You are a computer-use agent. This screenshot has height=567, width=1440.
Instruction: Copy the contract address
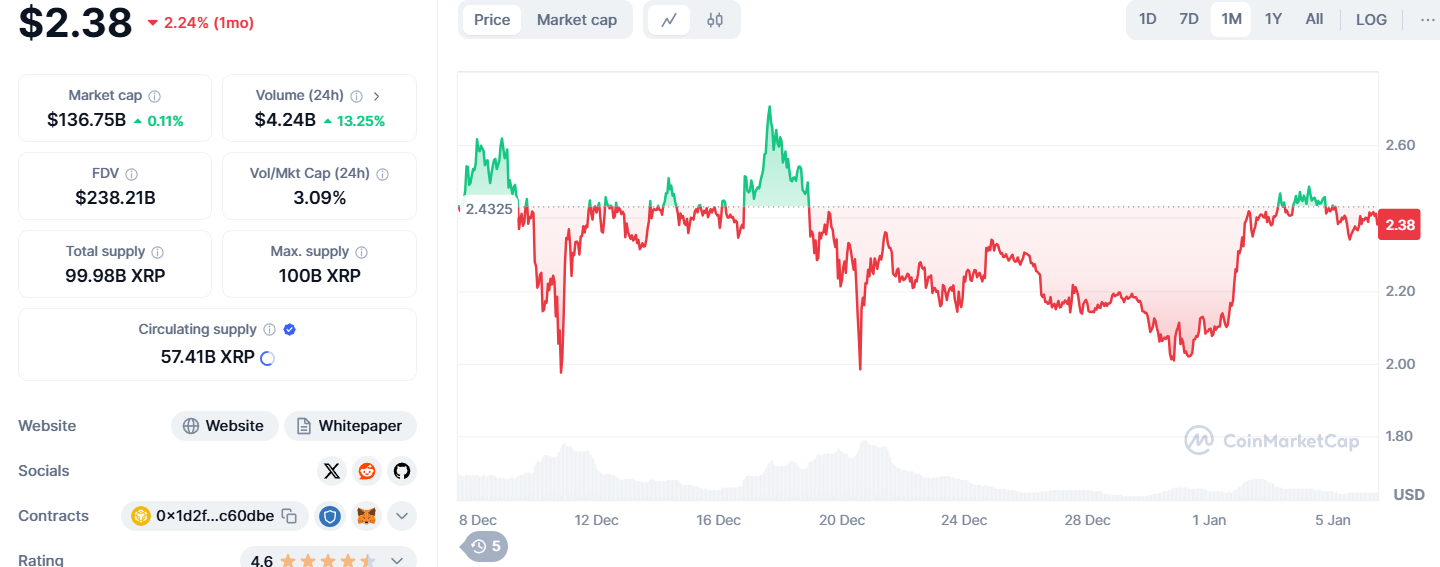pyautogui.click(x=289, y=516)
